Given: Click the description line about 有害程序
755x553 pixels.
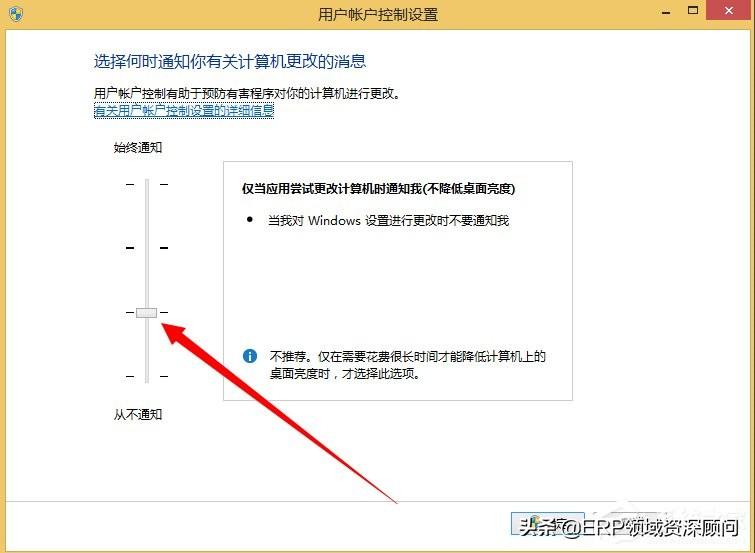Looking at the screenshot, I should click(247, 93).
